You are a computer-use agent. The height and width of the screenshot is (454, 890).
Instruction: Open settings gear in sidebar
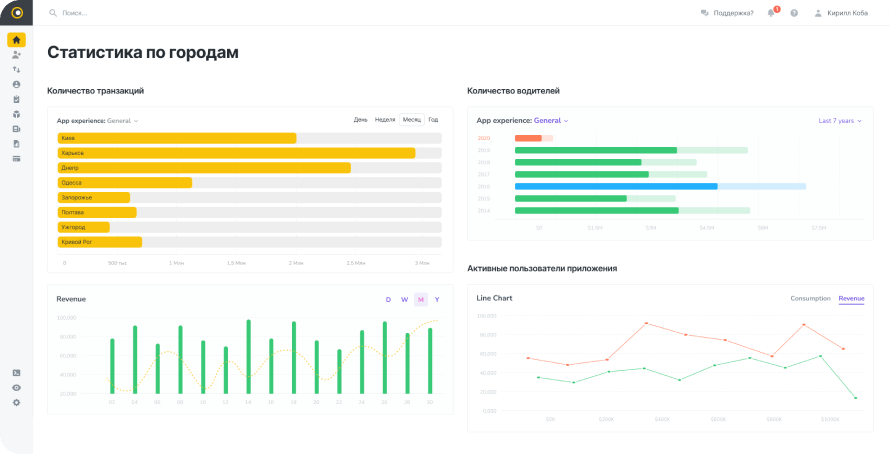point(16,402)
